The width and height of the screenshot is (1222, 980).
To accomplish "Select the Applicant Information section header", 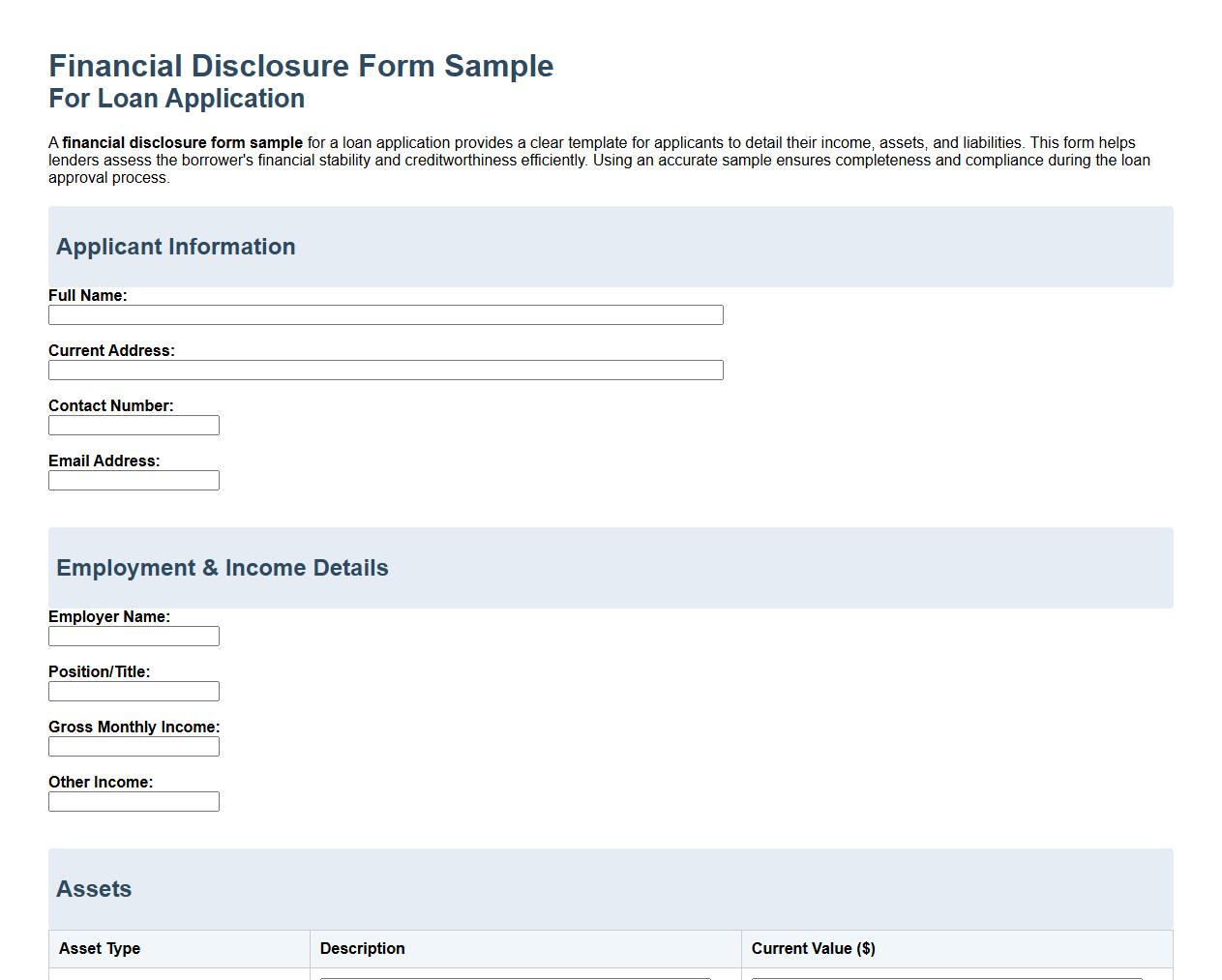I will (x=175, y=247).
